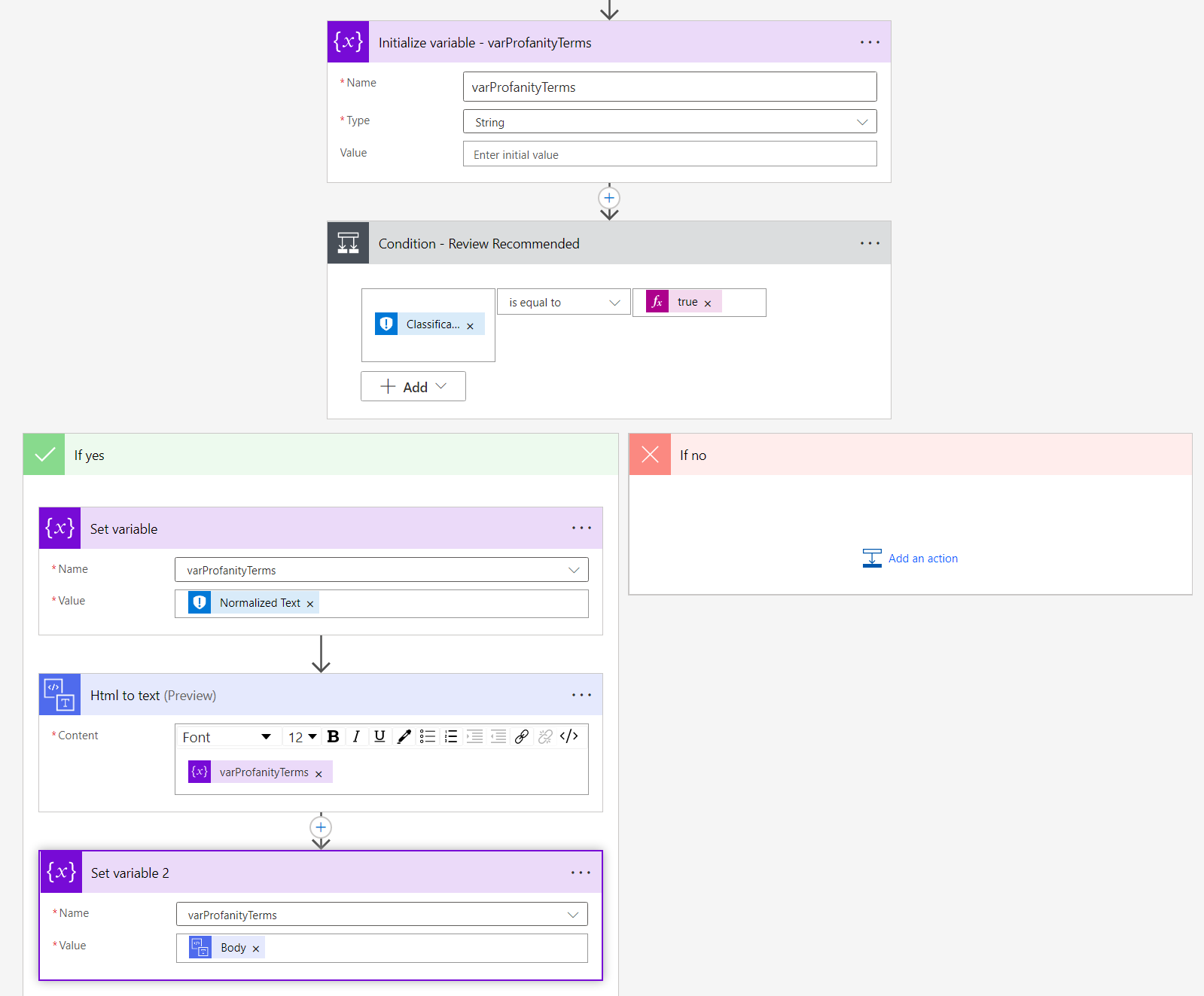Viewport: 1204px width, 996px height.
Task: Open the Type dropdown showing String
Action: coord(669,122)
